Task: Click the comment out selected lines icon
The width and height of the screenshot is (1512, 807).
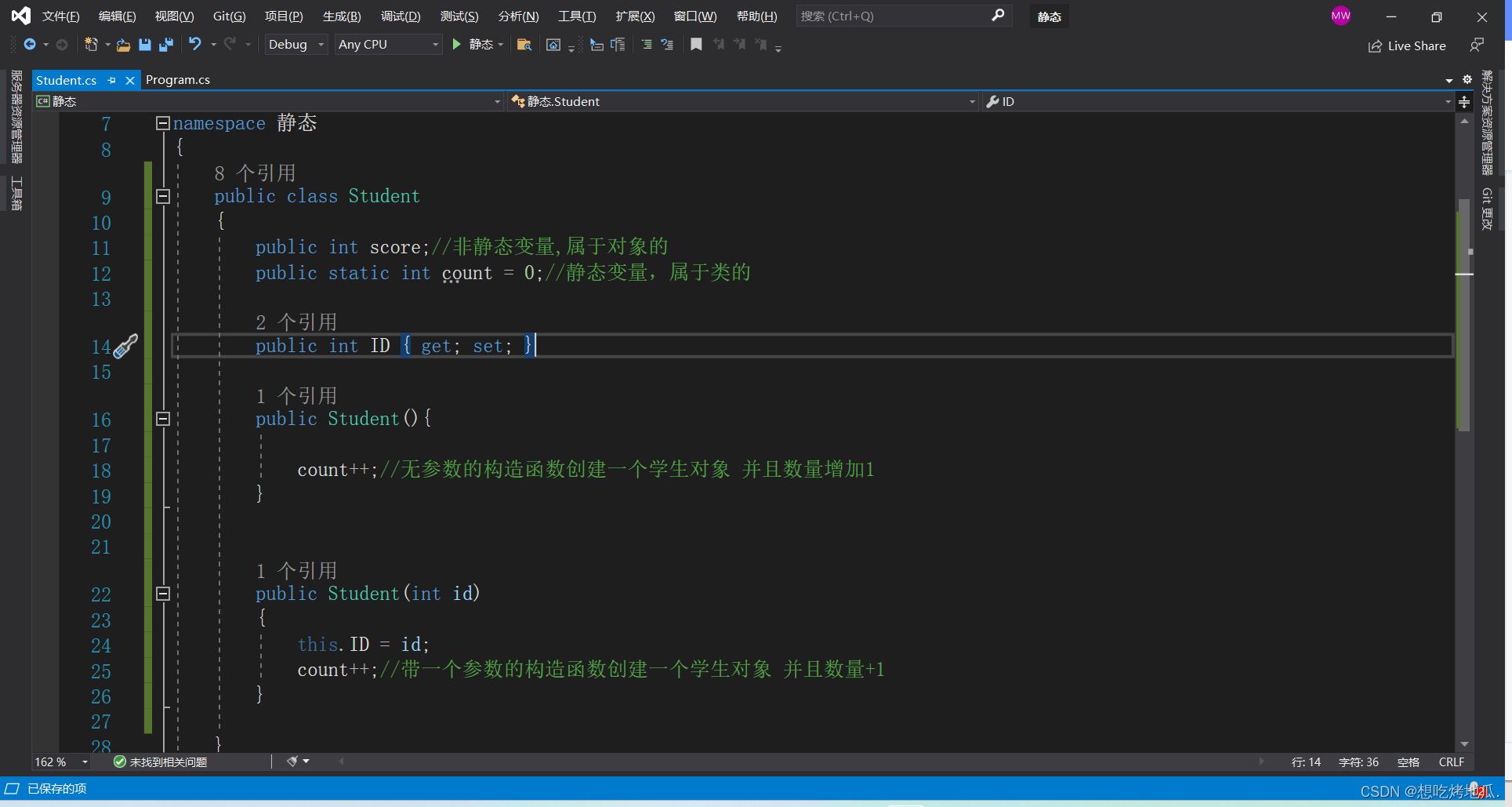Action: coord(647,45)
